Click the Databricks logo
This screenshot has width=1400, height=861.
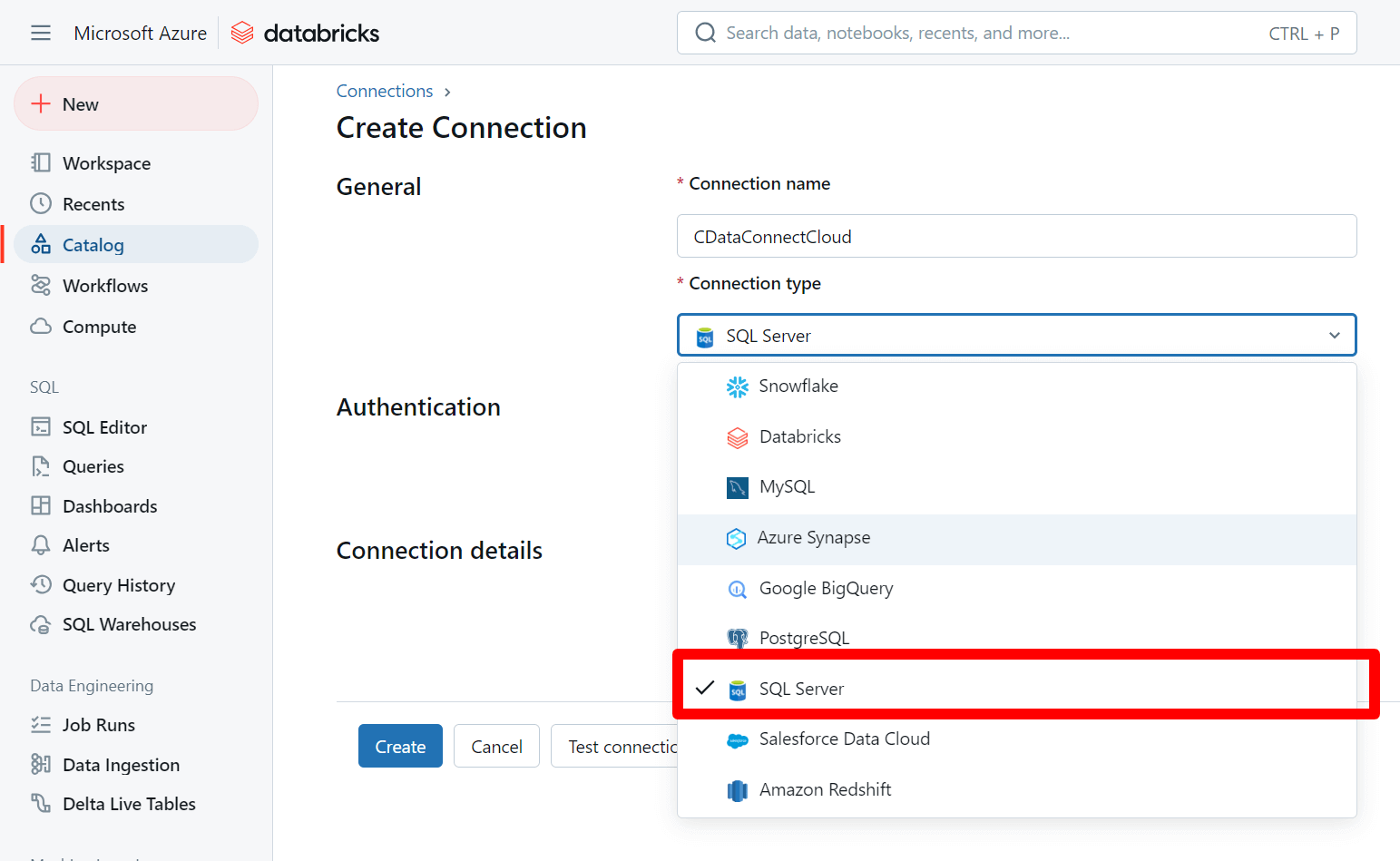click(x=305, y=33)
